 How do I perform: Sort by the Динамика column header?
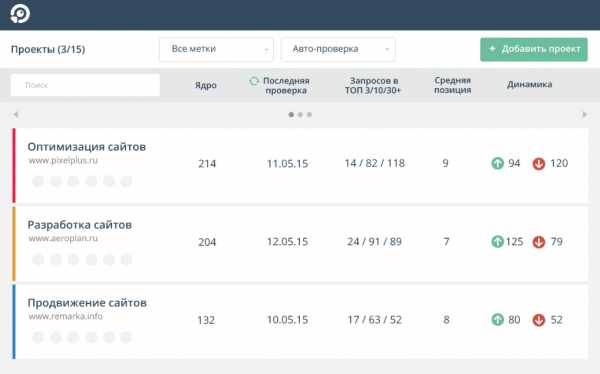pyautogui.click(x=530, y=84)
